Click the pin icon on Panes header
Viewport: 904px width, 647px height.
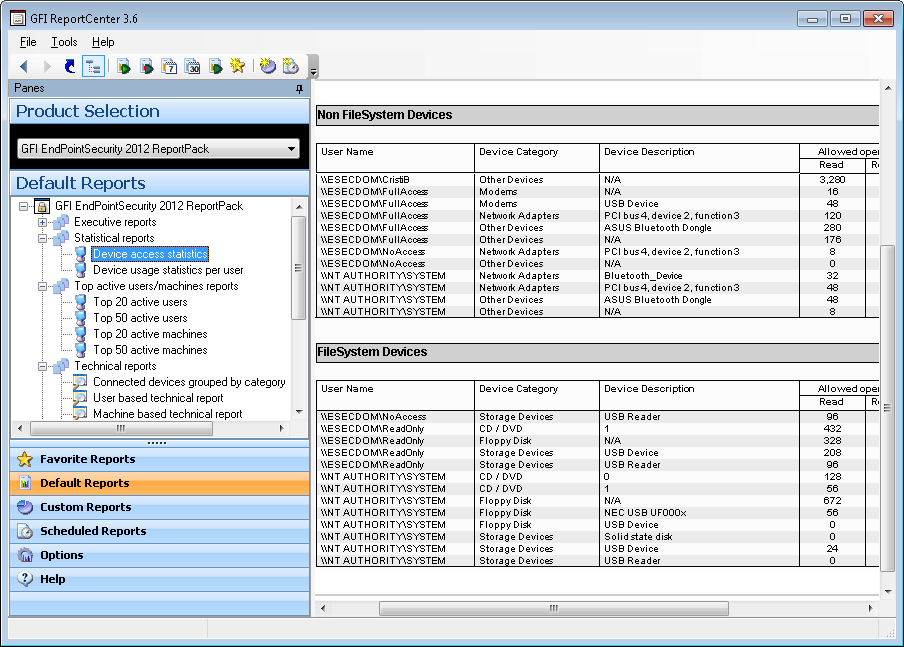(x=299, y=89)
